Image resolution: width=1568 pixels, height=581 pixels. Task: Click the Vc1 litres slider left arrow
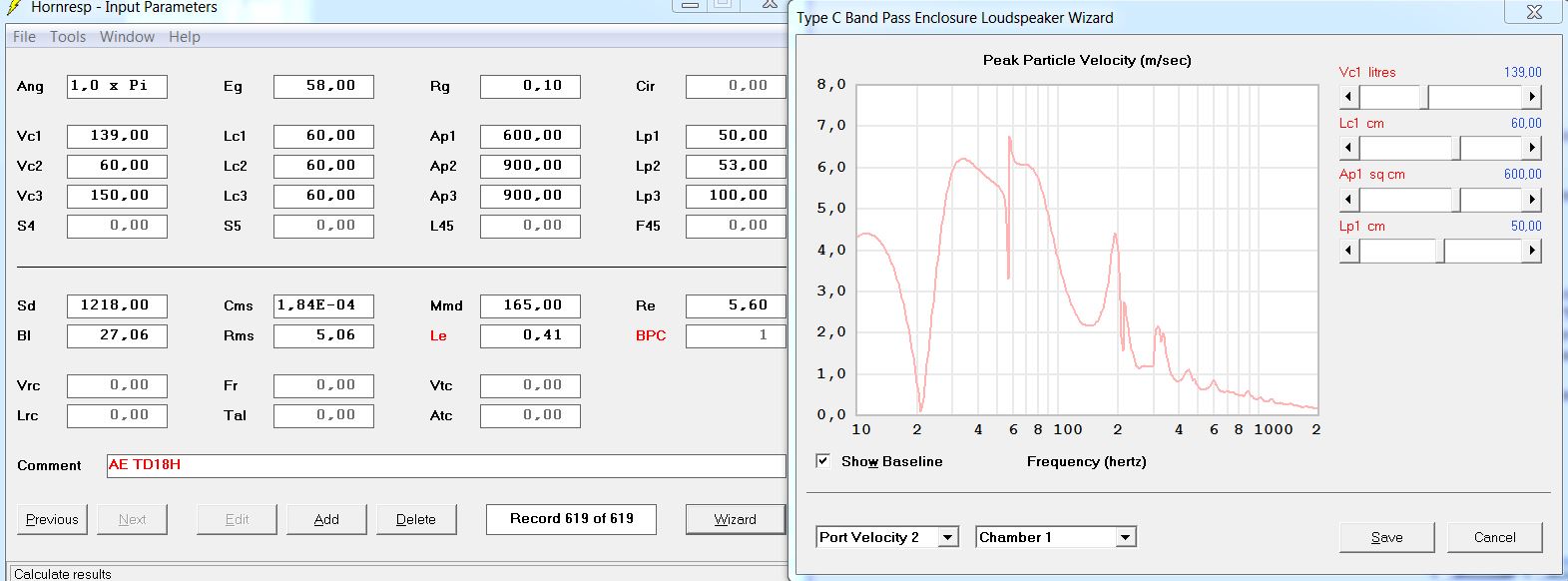click(1349, 97)
